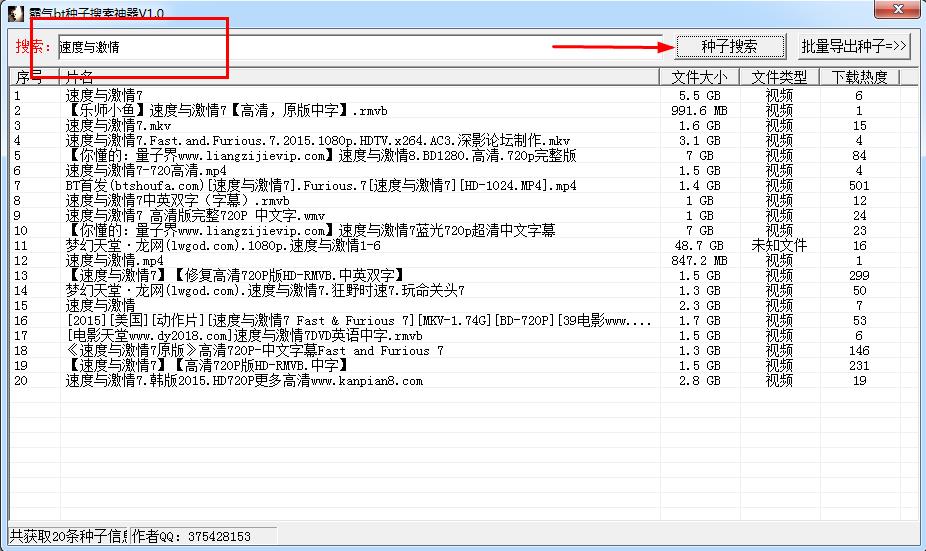The width and height of the screenshot is (926, 551).
Task: Click the 批量导出种子=>> button
Action: 854,46
